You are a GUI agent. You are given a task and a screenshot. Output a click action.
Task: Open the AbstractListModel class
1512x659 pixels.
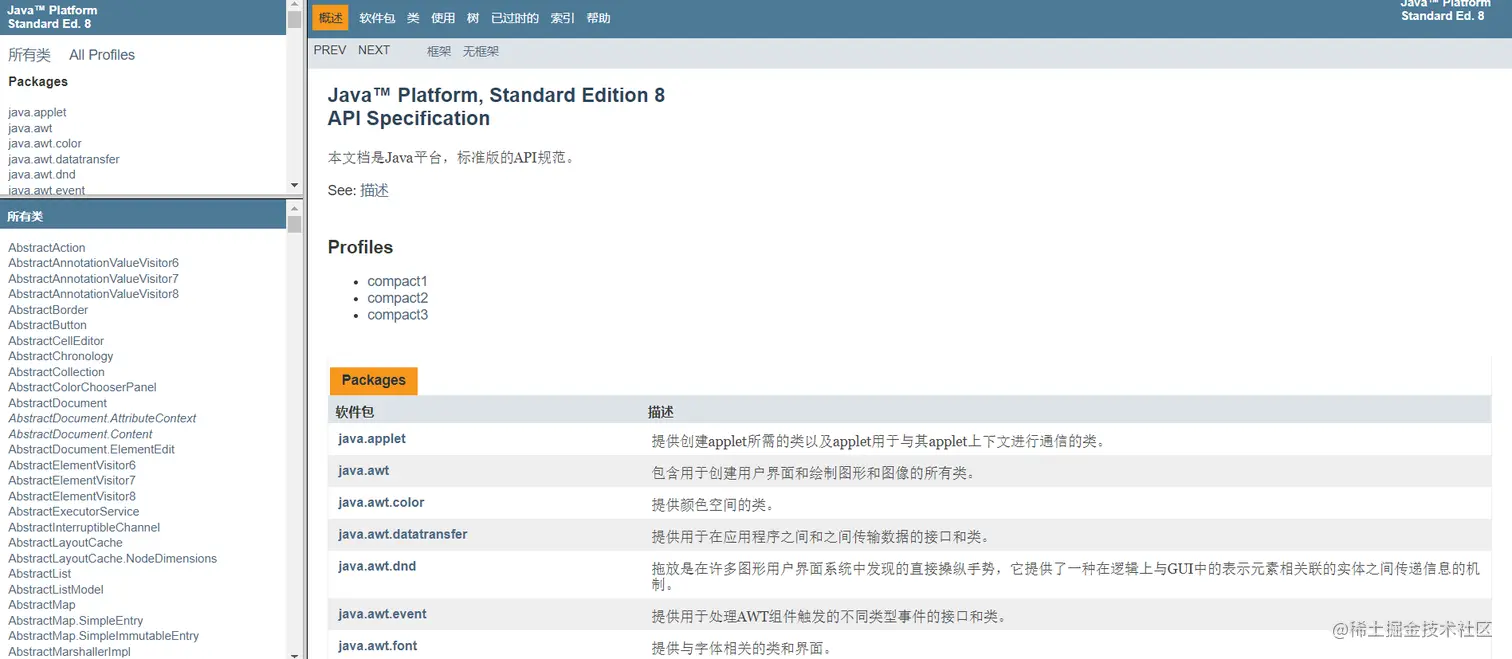(x=56, y=589)
